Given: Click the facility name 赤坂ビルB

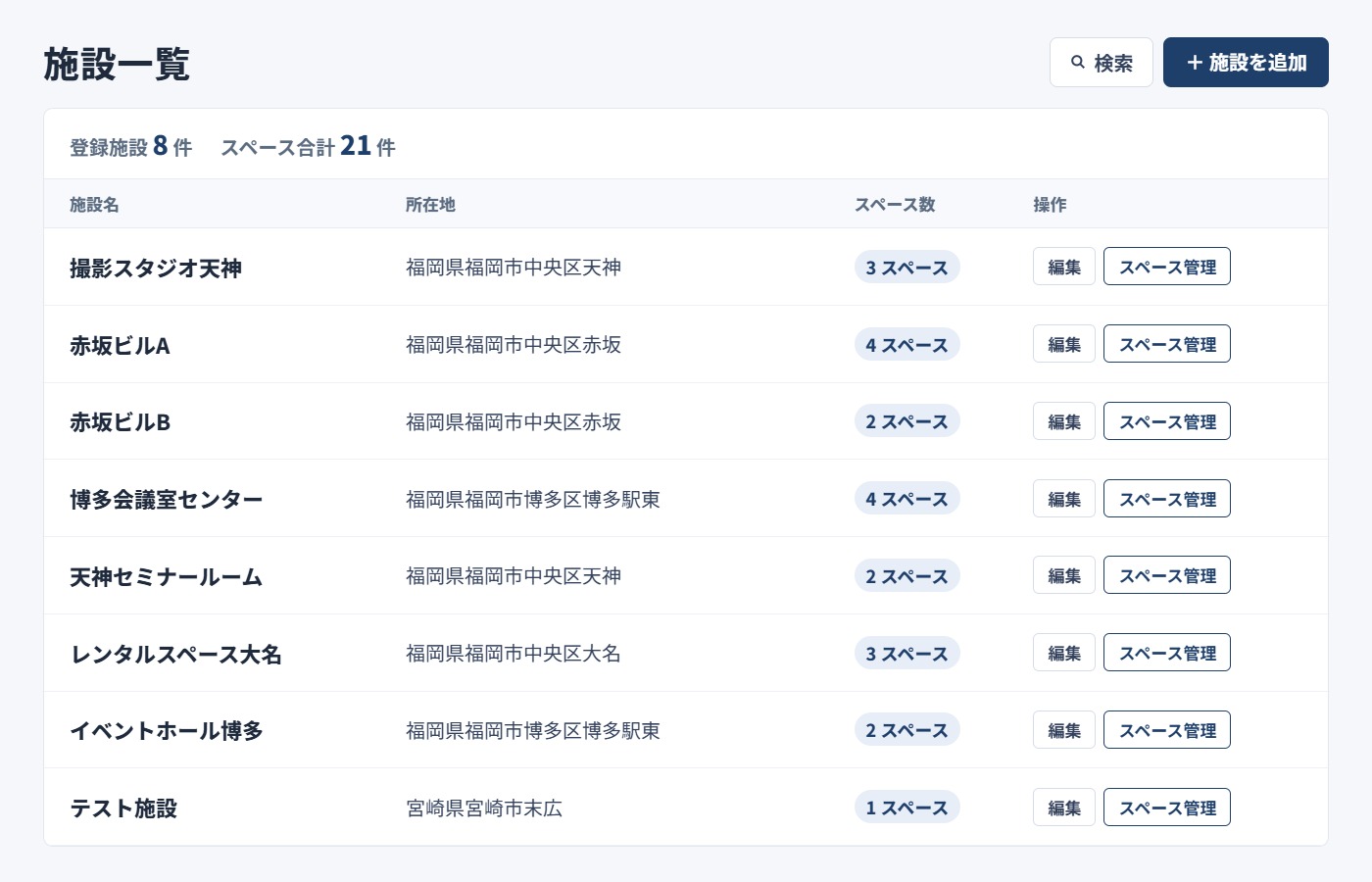Looking at the screenshot, I should [x=120, y=422].
